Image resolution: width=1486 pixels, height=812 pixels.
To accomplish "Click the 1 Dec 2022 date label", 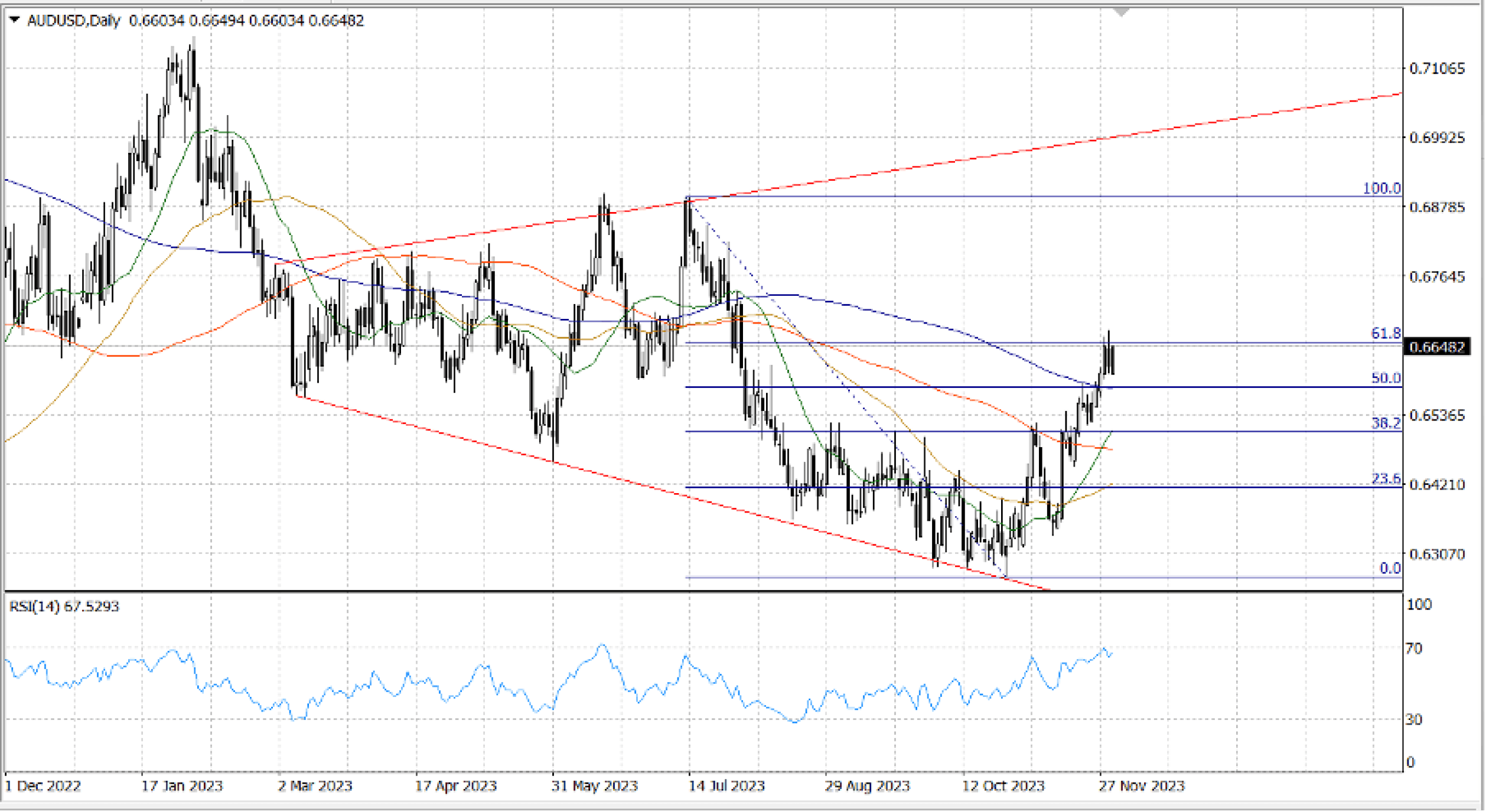I will point(43,786).
